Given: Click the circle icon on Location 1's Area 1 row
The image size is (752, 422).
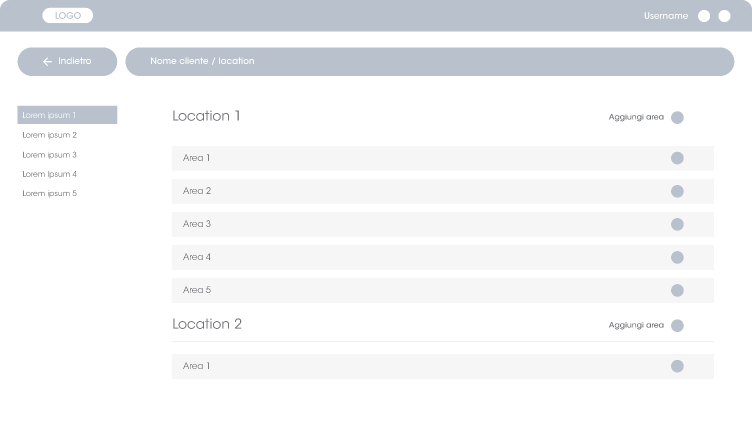Looking at the screenshot, I should pyautogui.click(x=677, y=158).
